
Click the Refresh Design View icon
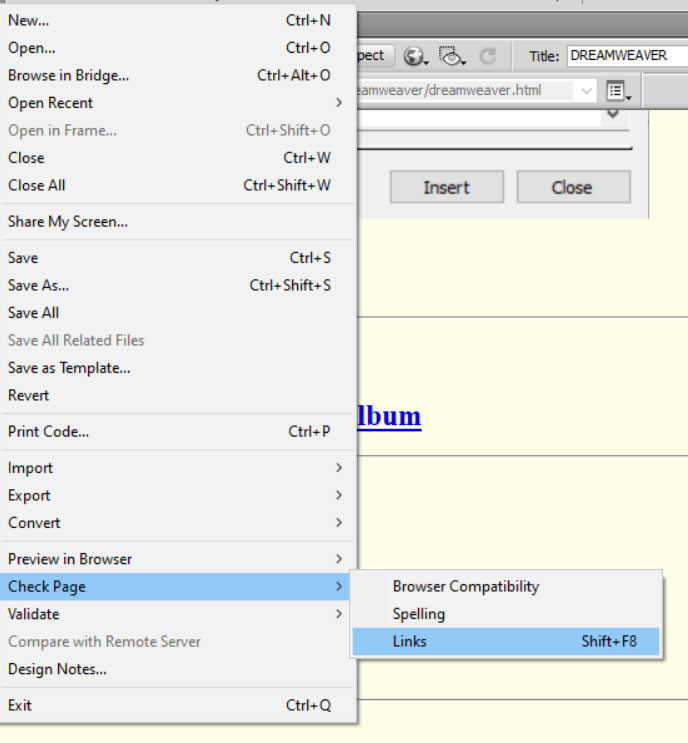[488, 56]
